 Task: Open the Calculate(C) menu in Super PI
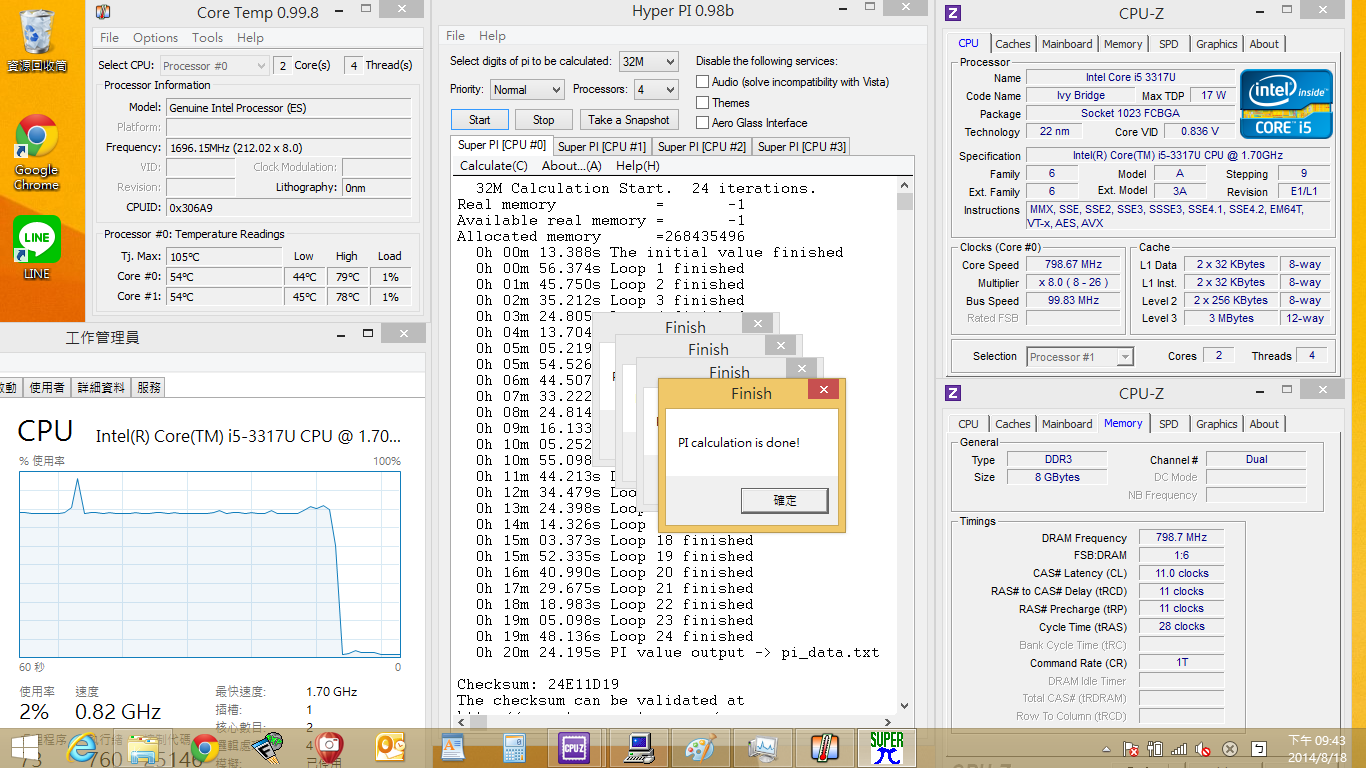pos(494,166)
